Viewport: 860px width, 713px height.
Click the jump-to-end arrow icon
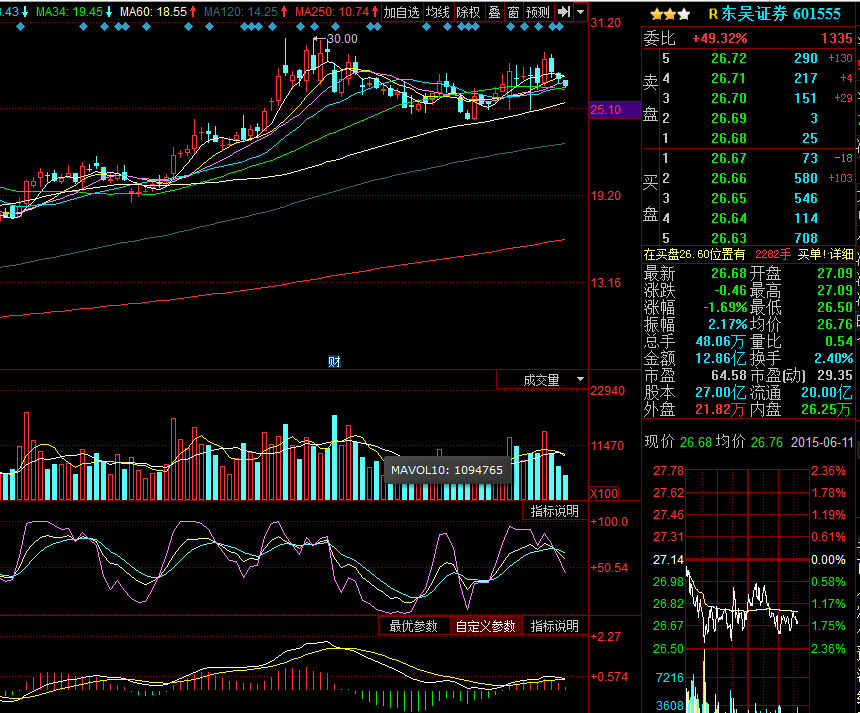coord(563,12)
